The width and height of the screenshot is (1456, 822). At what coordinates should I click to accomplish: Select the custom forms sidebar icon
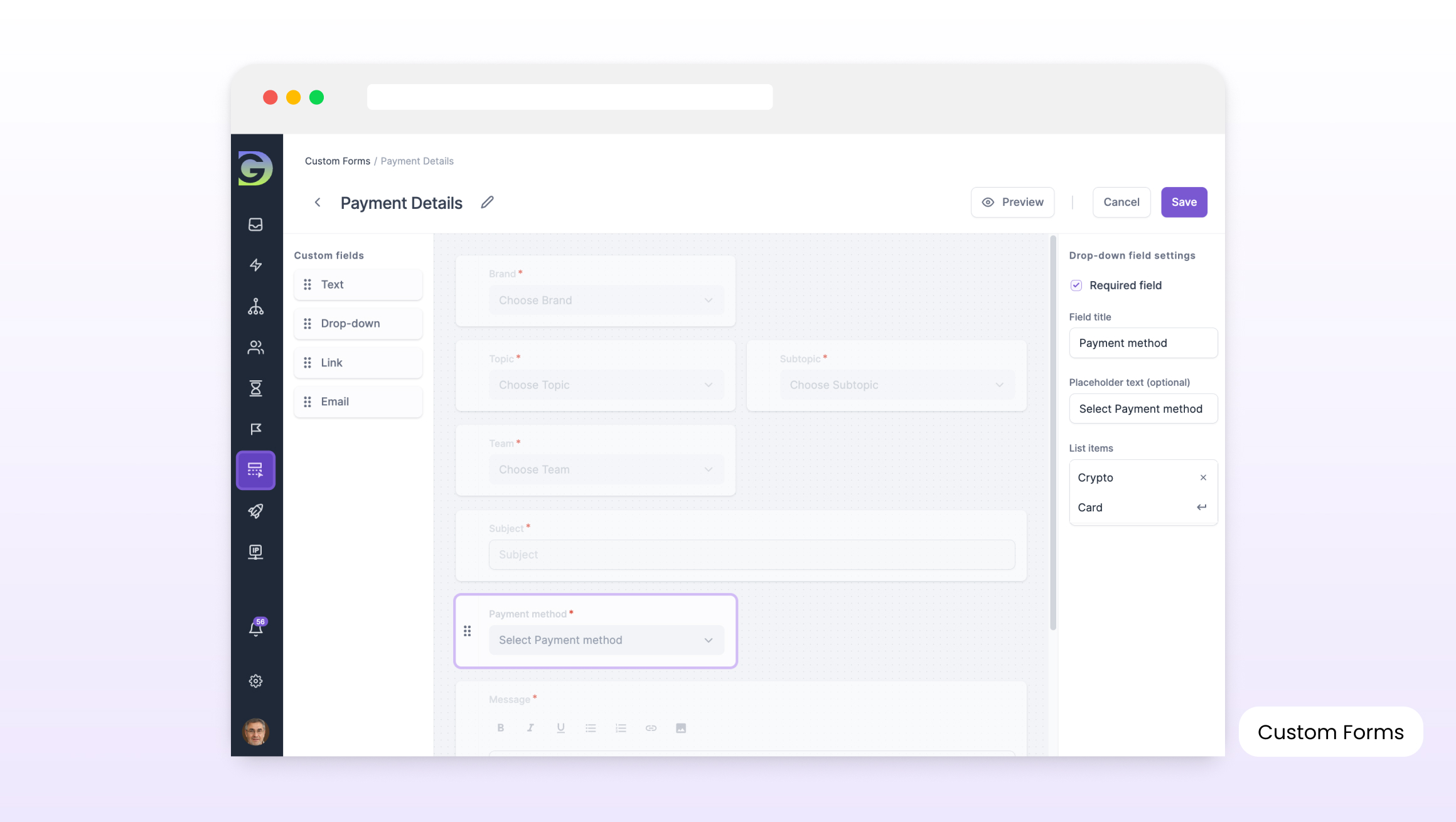click(x=255, y=470)
